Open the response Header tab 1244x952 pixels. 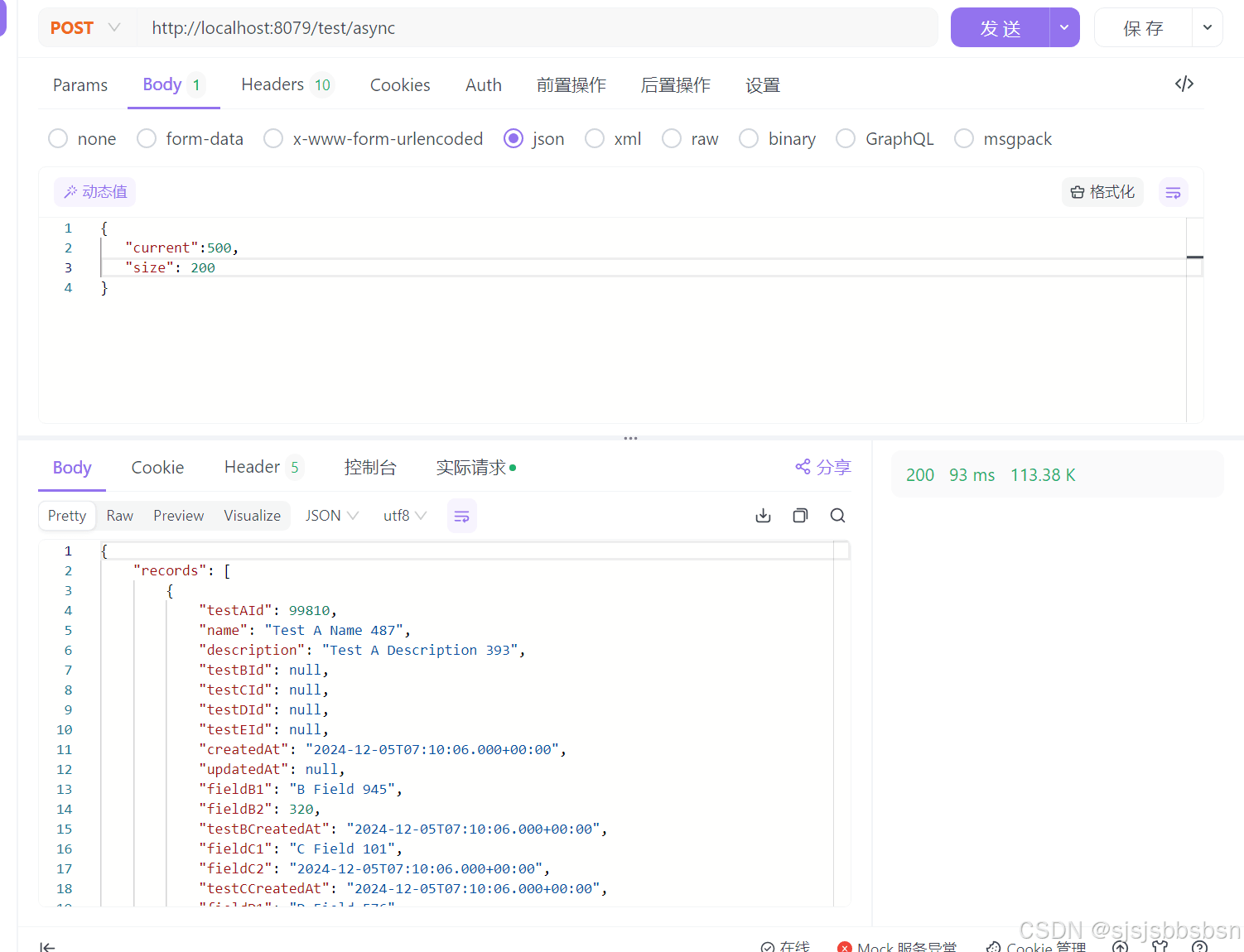[x=263, y=467]
